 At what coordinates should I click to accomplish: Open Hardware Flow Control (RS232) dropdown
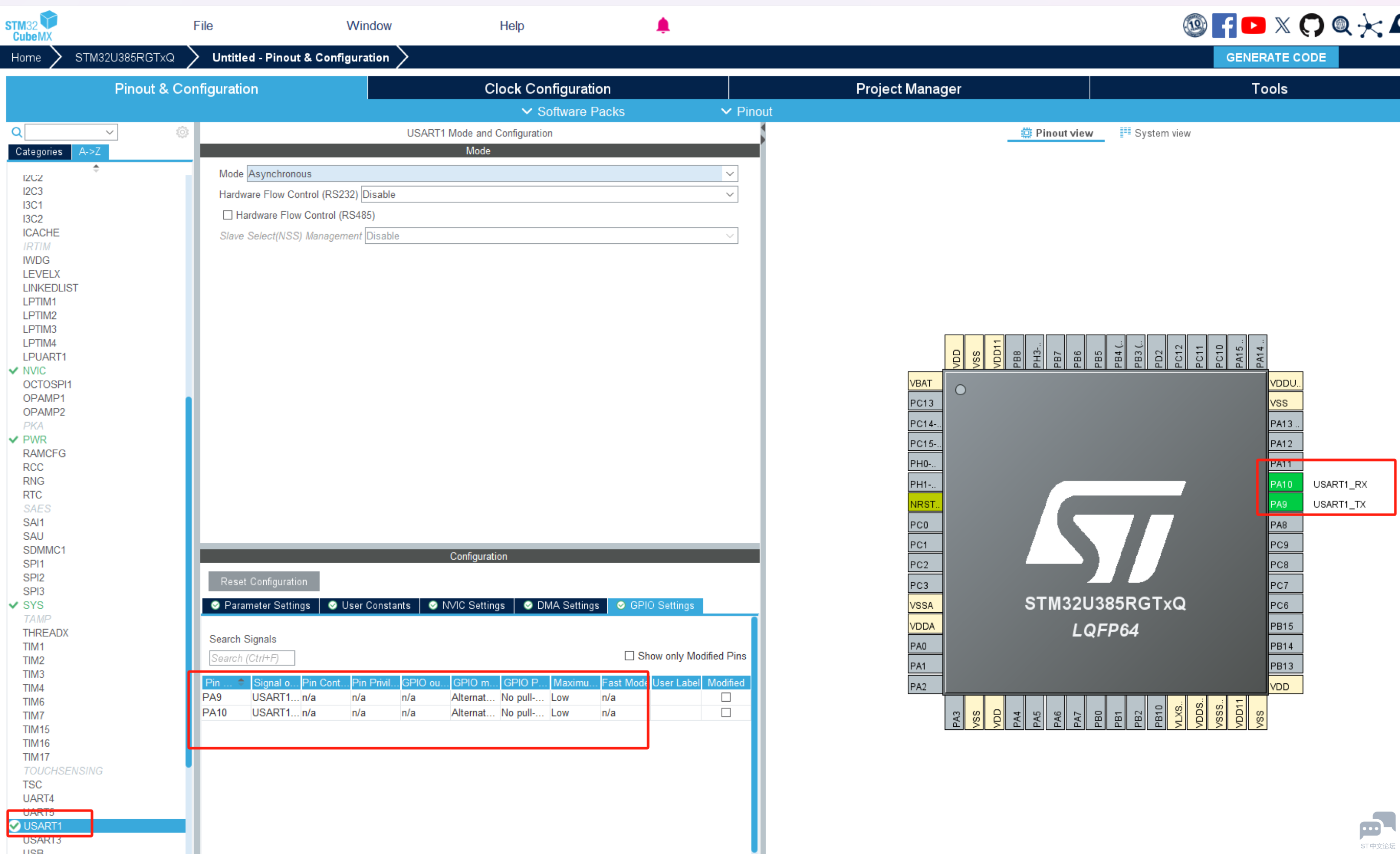click(x=549, y=194)
